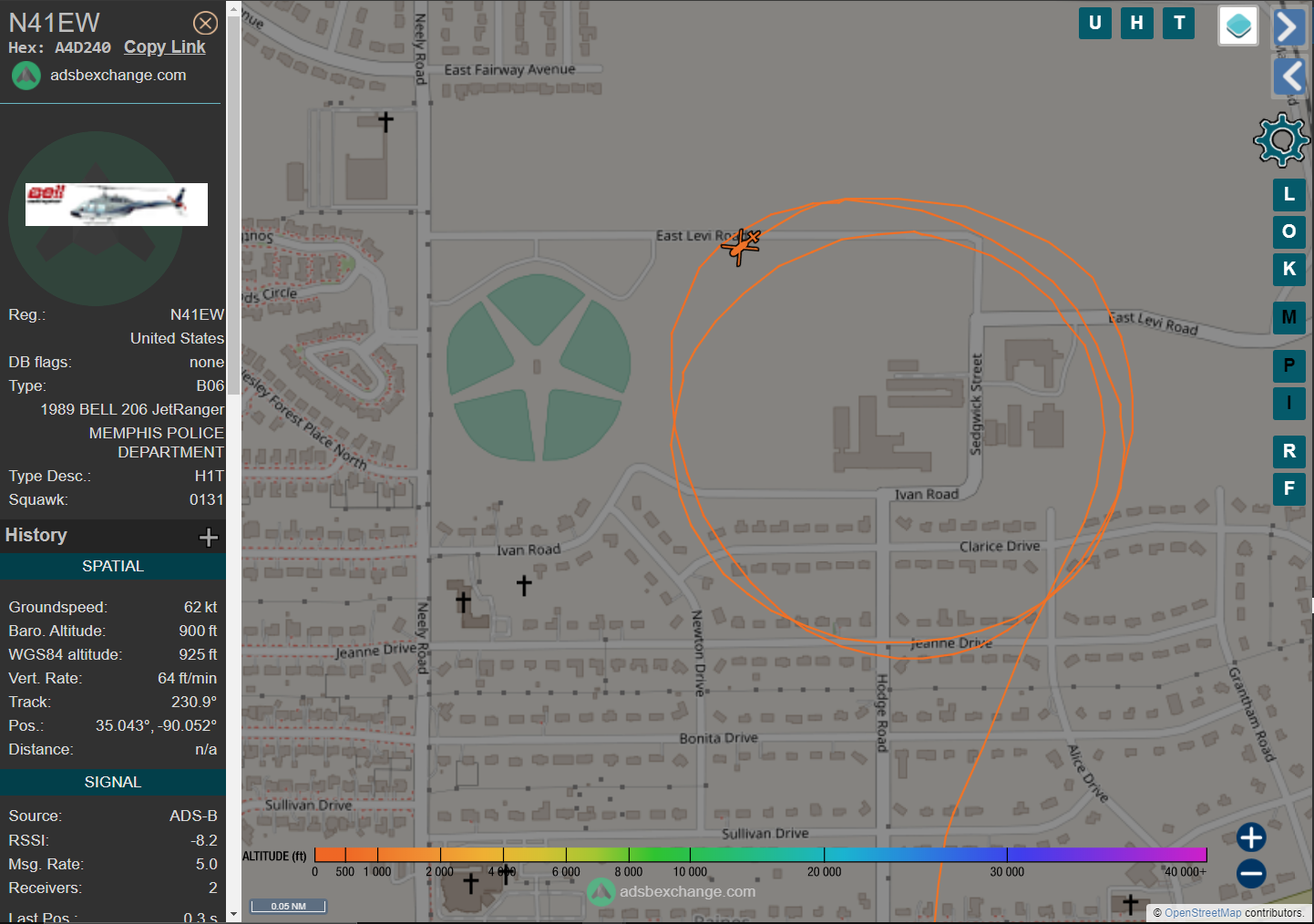
Task: Click the Copy Link hyperlink
Action: [x=165, y=47]
